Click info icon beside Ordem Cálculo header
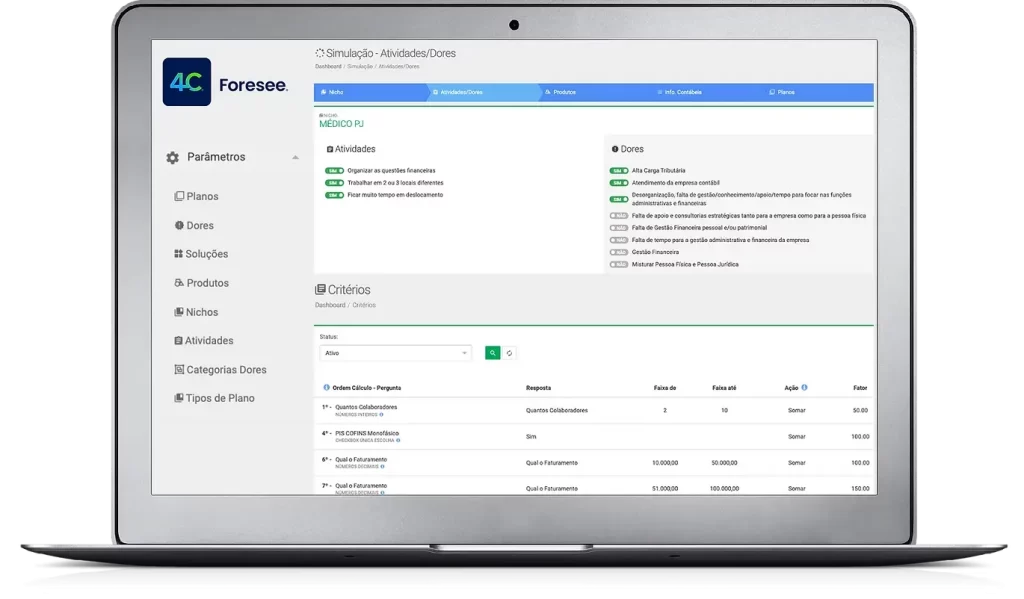Image resolution: width=1024 pixels, height=599 pixels. [326, 387]
